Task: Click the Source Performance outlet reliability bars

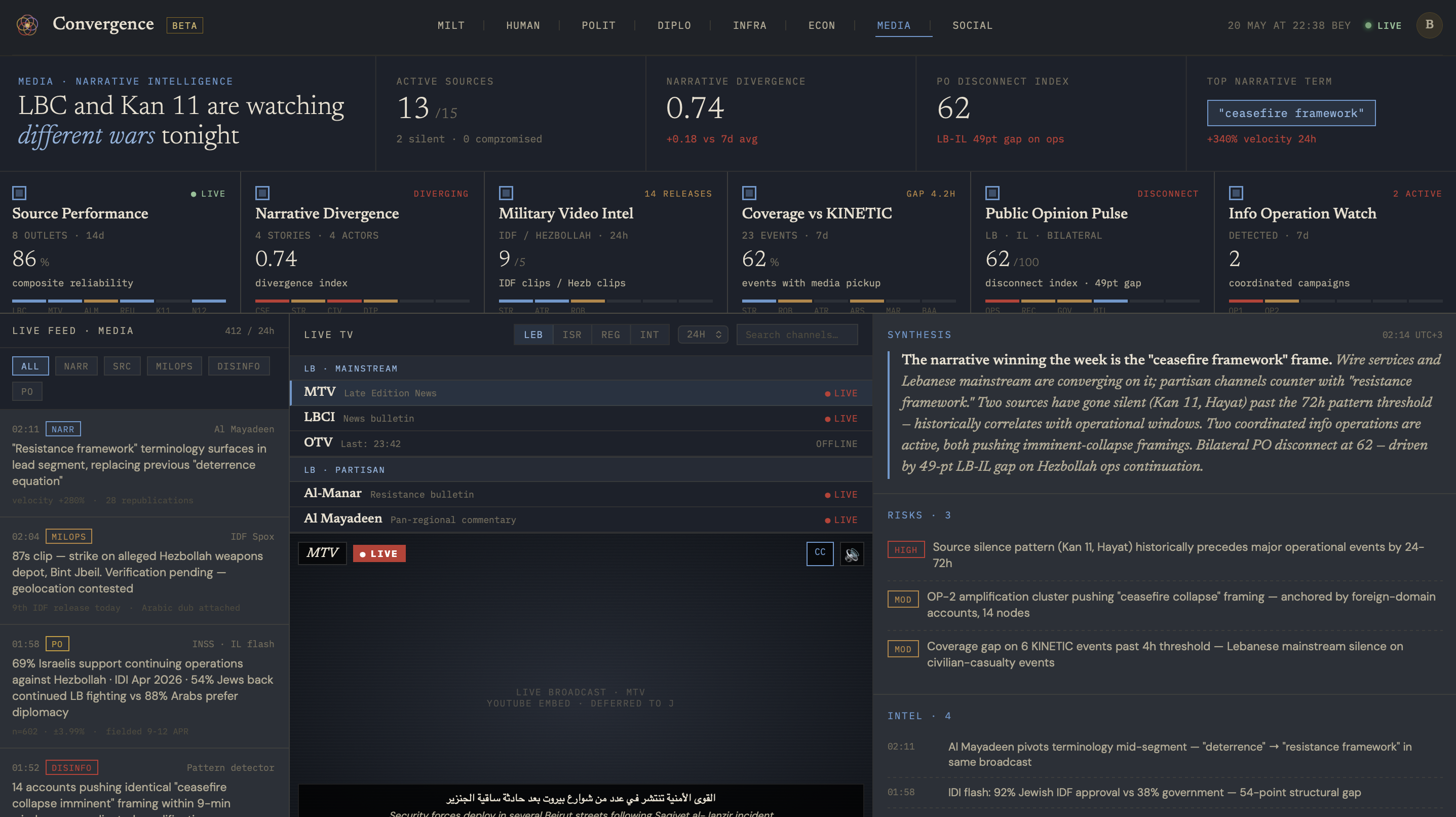Action: tap(119, 301)
